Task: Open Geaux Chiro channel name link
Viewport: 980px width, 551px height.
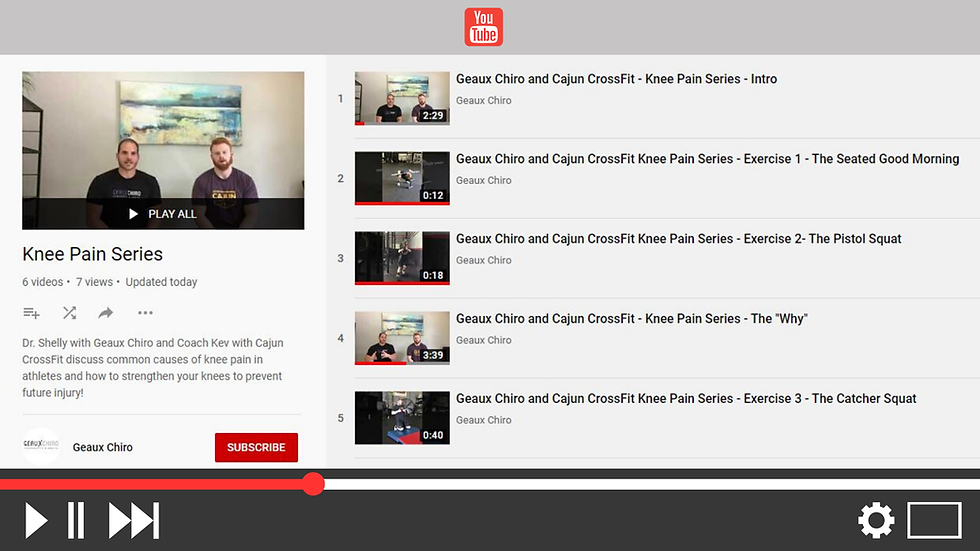Action: [102, 447]
